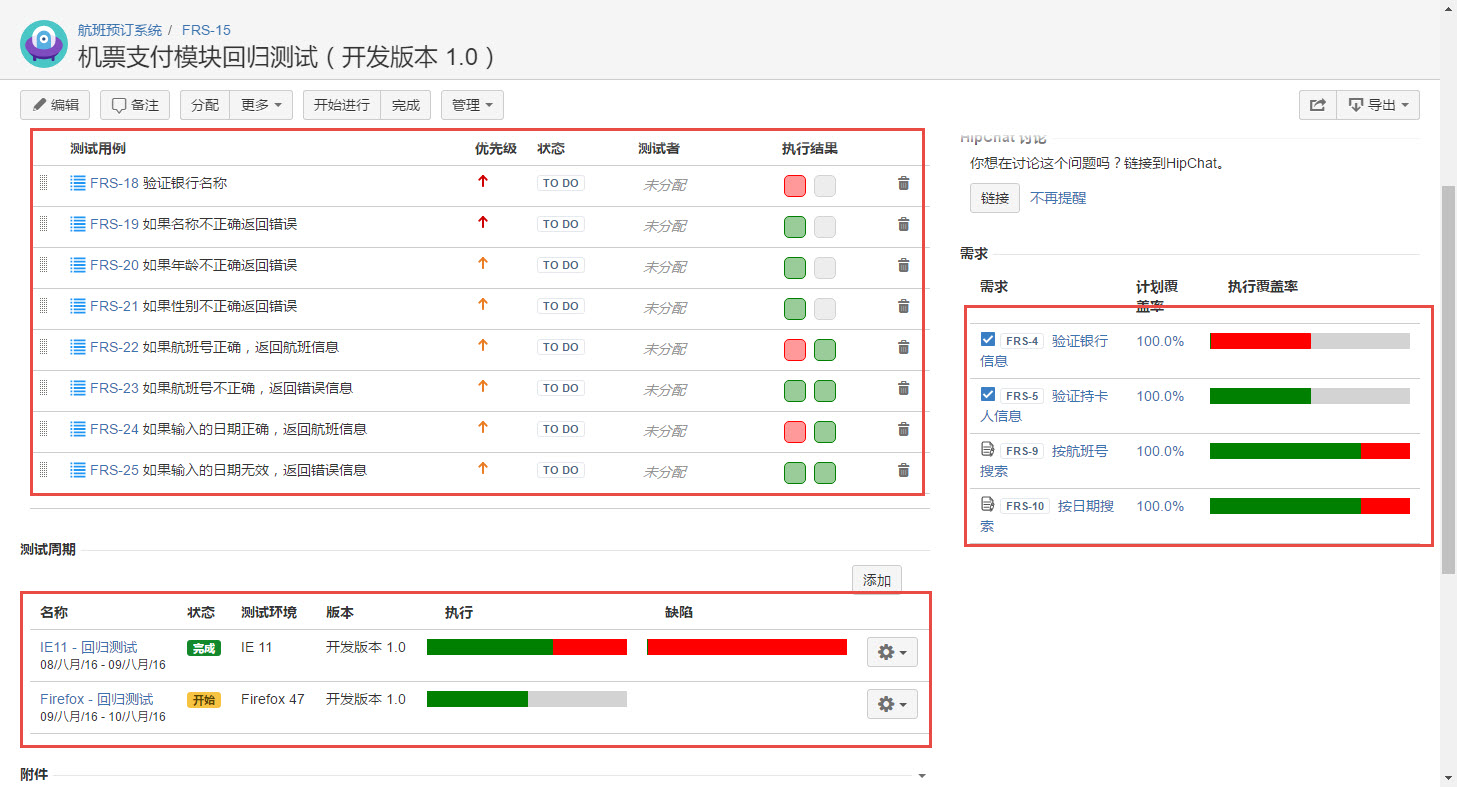Click the red execution result of FRS-24
Screen dimensions: 1457x787
pyautogui.click(x=795, y=432)
